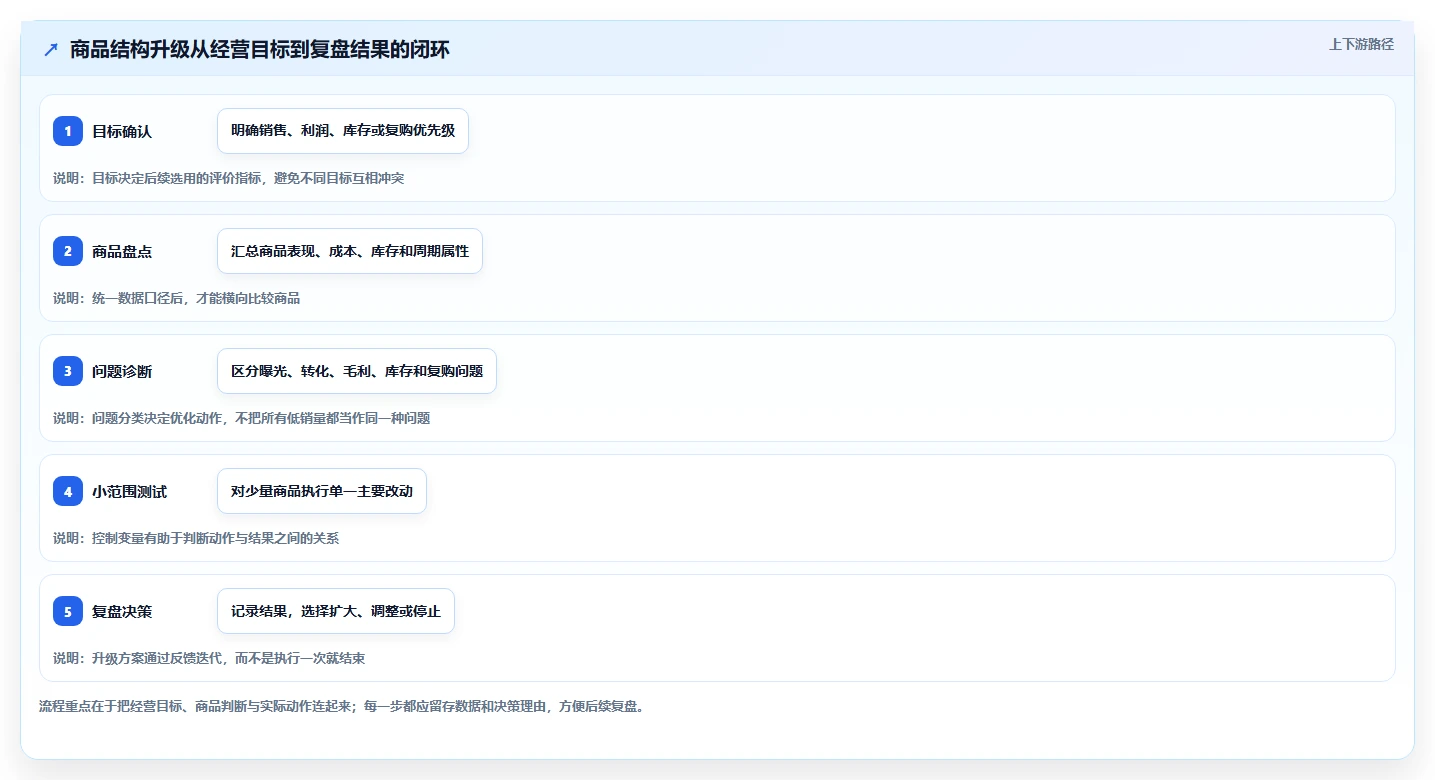Viewport: 1435px width, 780px height.
Task: Click the page title 商品结构升级从经营目标到复盘结果的闭环
Action: (260, 50)
